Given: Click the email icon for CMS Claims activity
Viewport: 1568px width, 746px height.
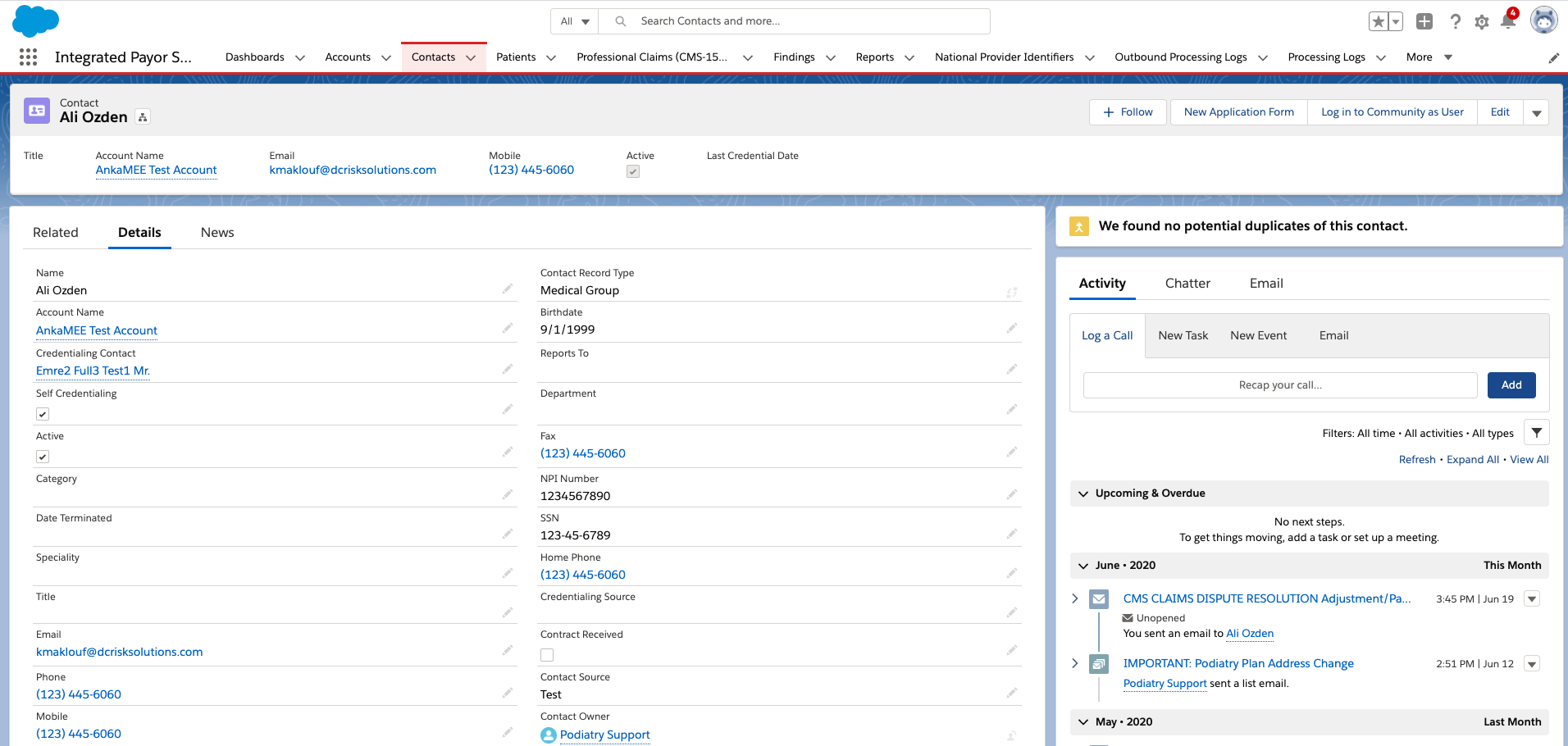Looking at the screenshot, I should pyautogui.click(x=1099, y=599).
